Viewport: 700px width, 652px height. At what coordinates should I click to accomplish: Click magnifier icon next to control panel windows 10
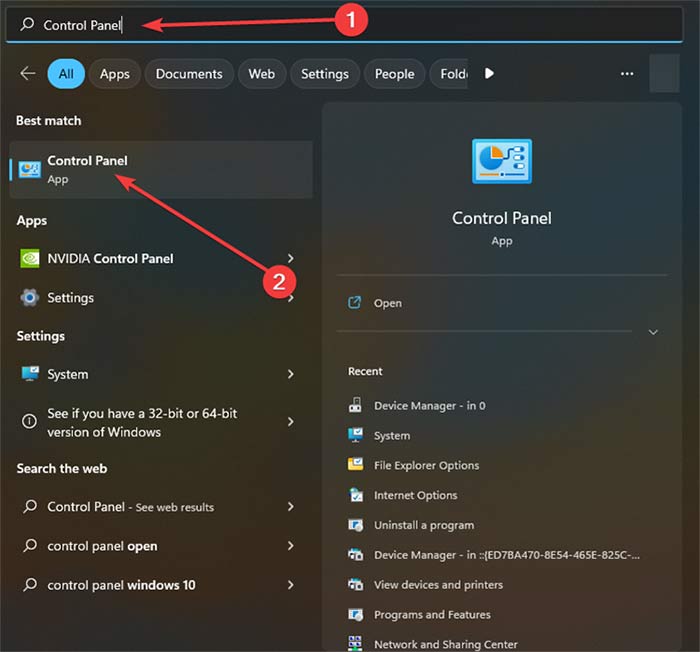pos(30,584)
